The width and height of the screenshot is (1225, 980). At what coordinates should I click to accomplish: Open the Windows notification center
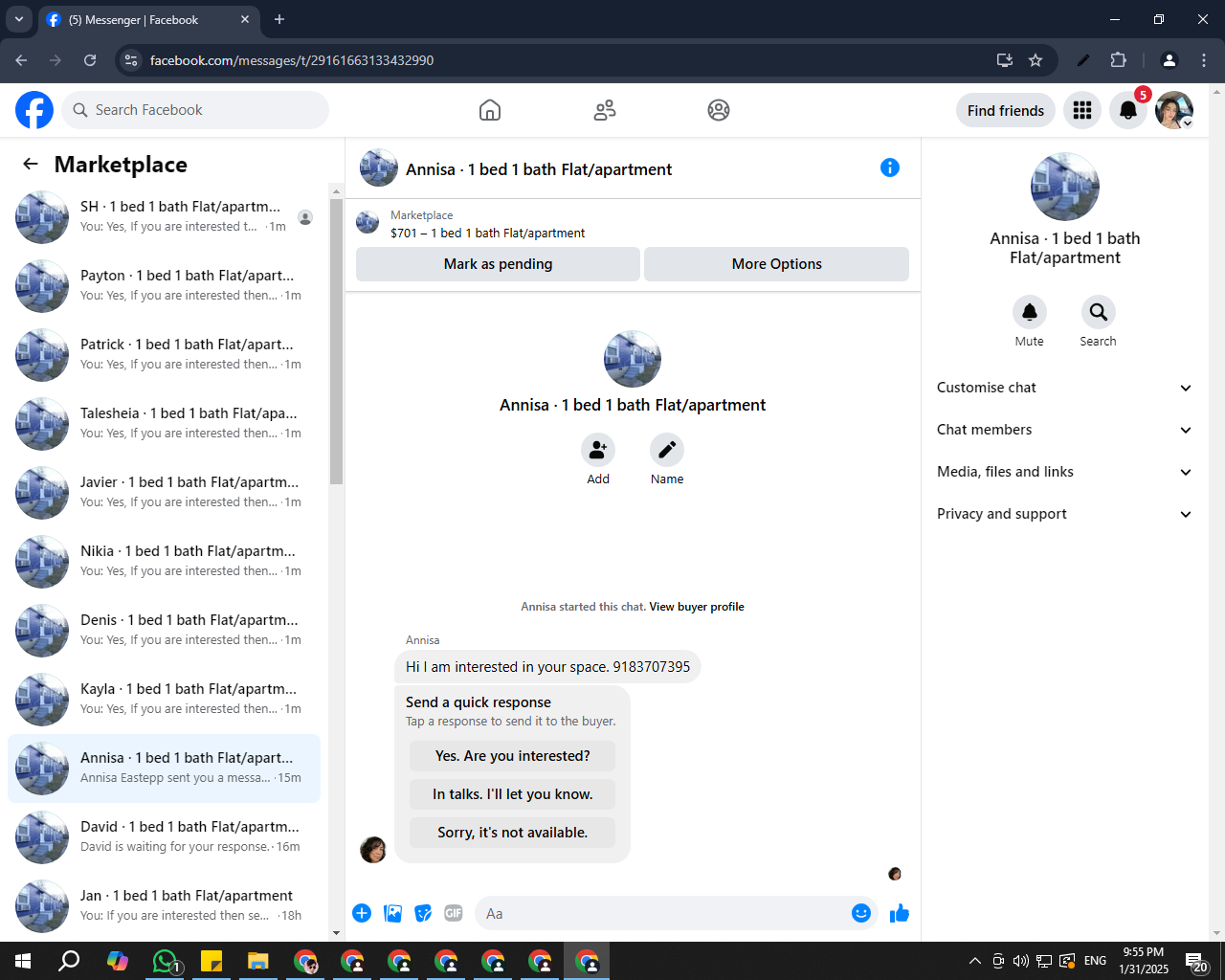(x=1196, y=961)
